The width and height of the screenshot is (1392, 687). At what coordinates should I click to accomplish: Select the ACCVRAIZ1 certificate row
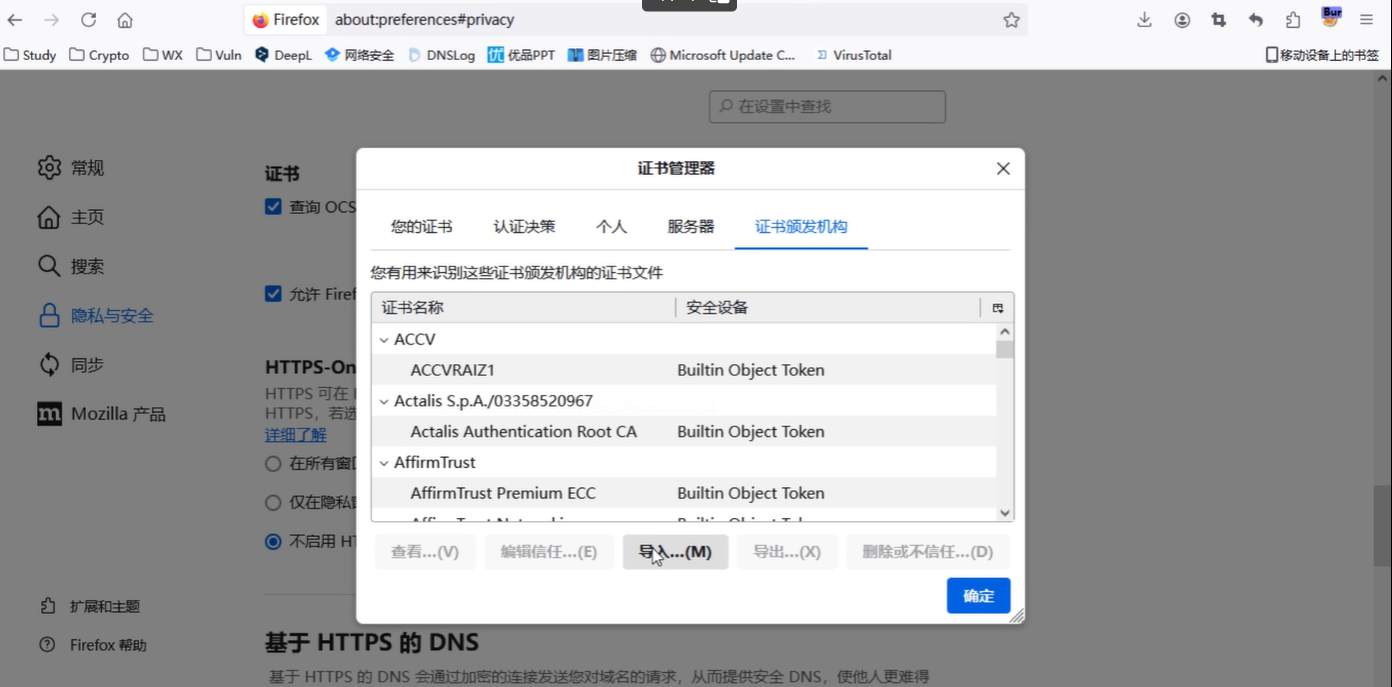tap(684, 370)
